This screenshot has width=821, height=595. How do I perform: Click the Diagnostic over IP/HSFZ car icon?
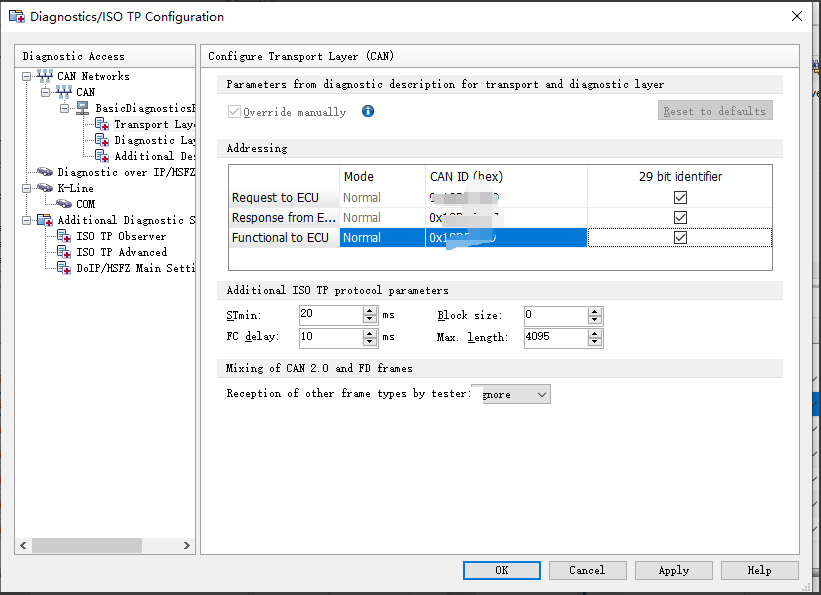coord(45,172)
